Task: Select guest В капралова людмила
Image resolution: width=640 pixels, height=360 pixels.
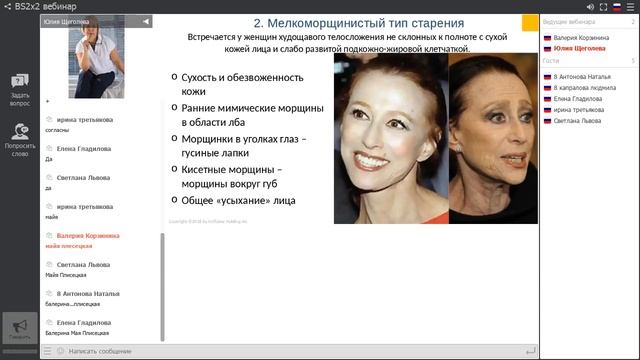Action: click(x=584, y=88)
